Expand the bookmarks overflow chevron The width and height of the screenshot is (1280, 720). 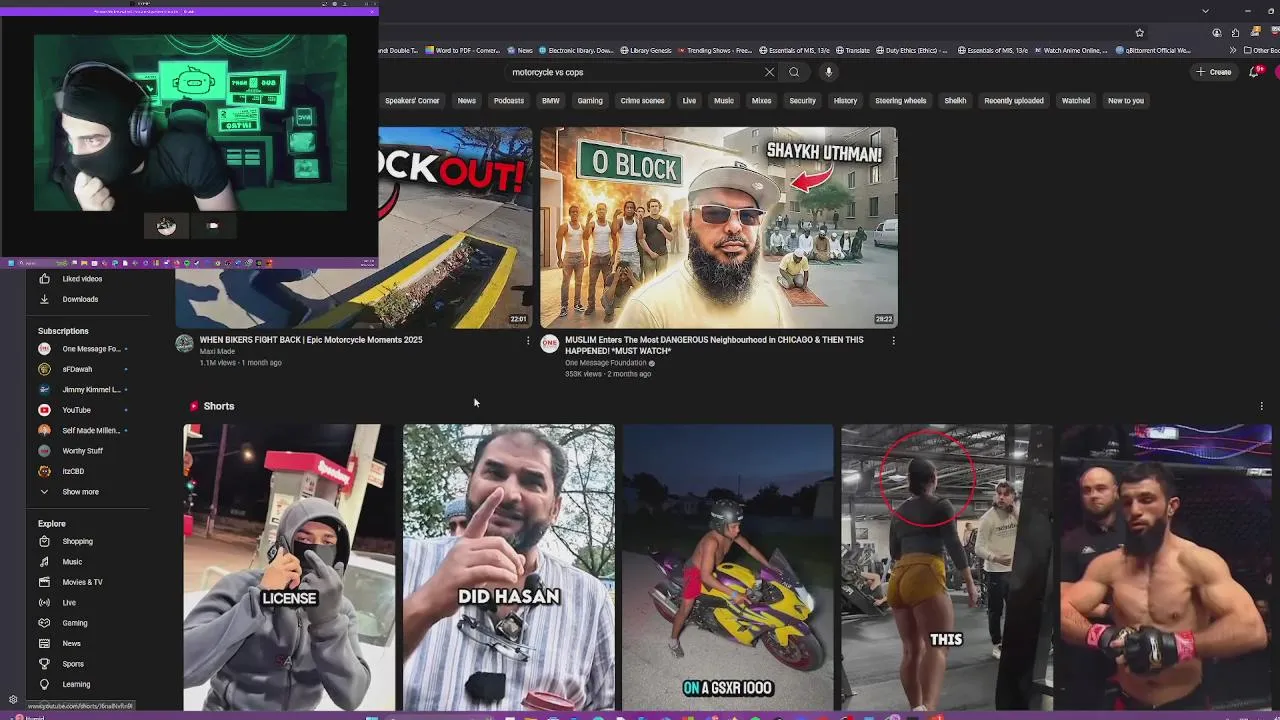click(1232, 50)
